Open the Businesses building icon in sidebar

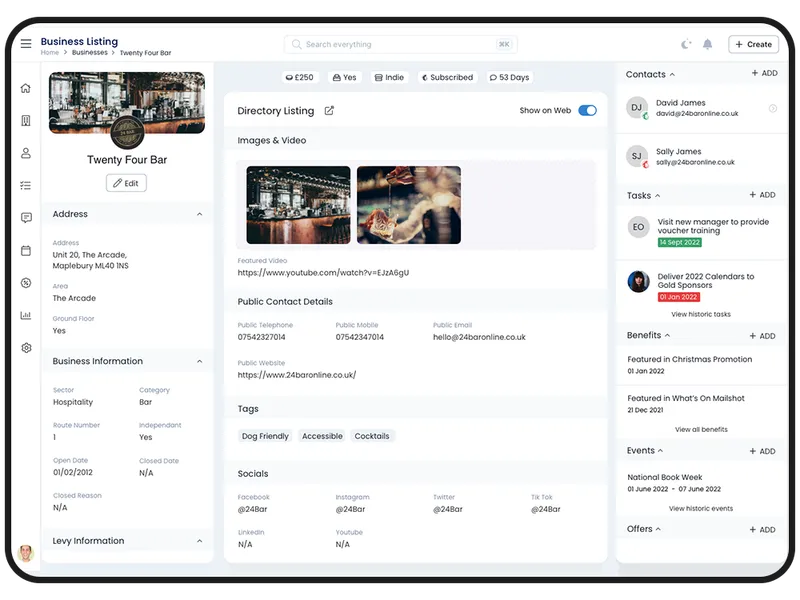(x=26, y=121)
